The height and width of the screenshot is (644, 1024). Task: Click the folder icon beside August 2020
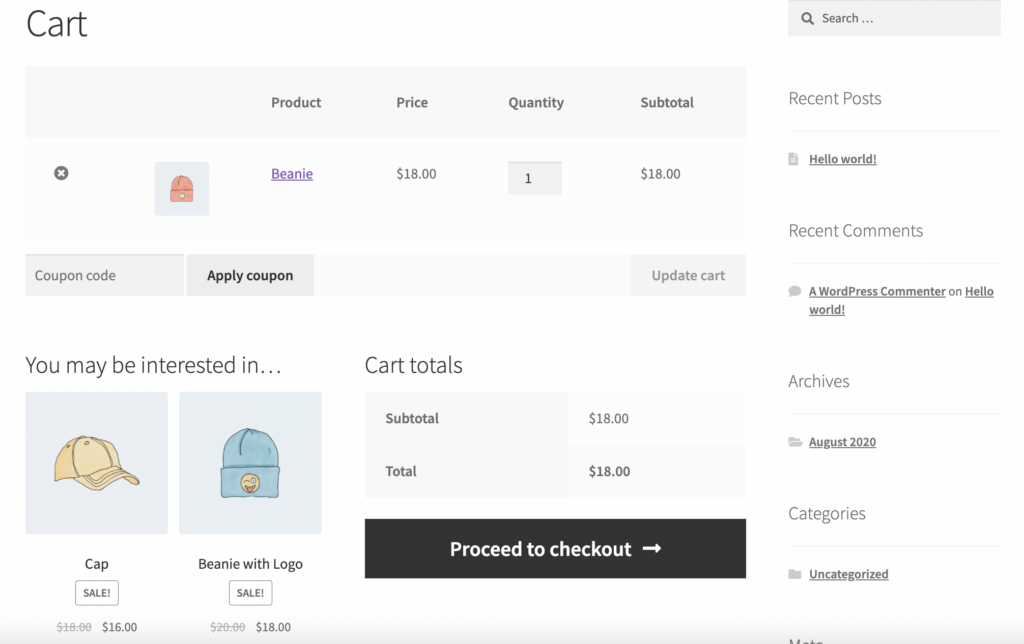coord(795,442)
